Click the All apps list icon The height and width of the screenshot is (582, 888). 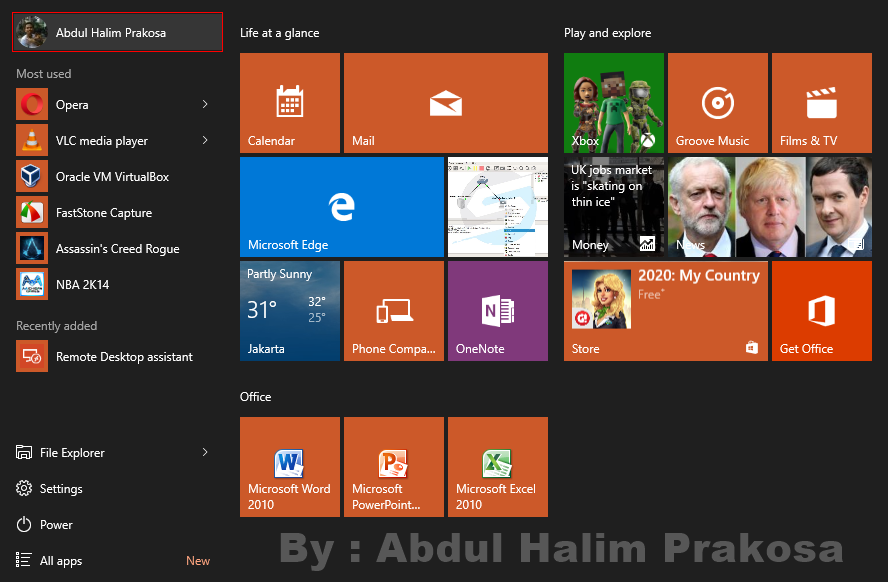[x=24, y=560]
